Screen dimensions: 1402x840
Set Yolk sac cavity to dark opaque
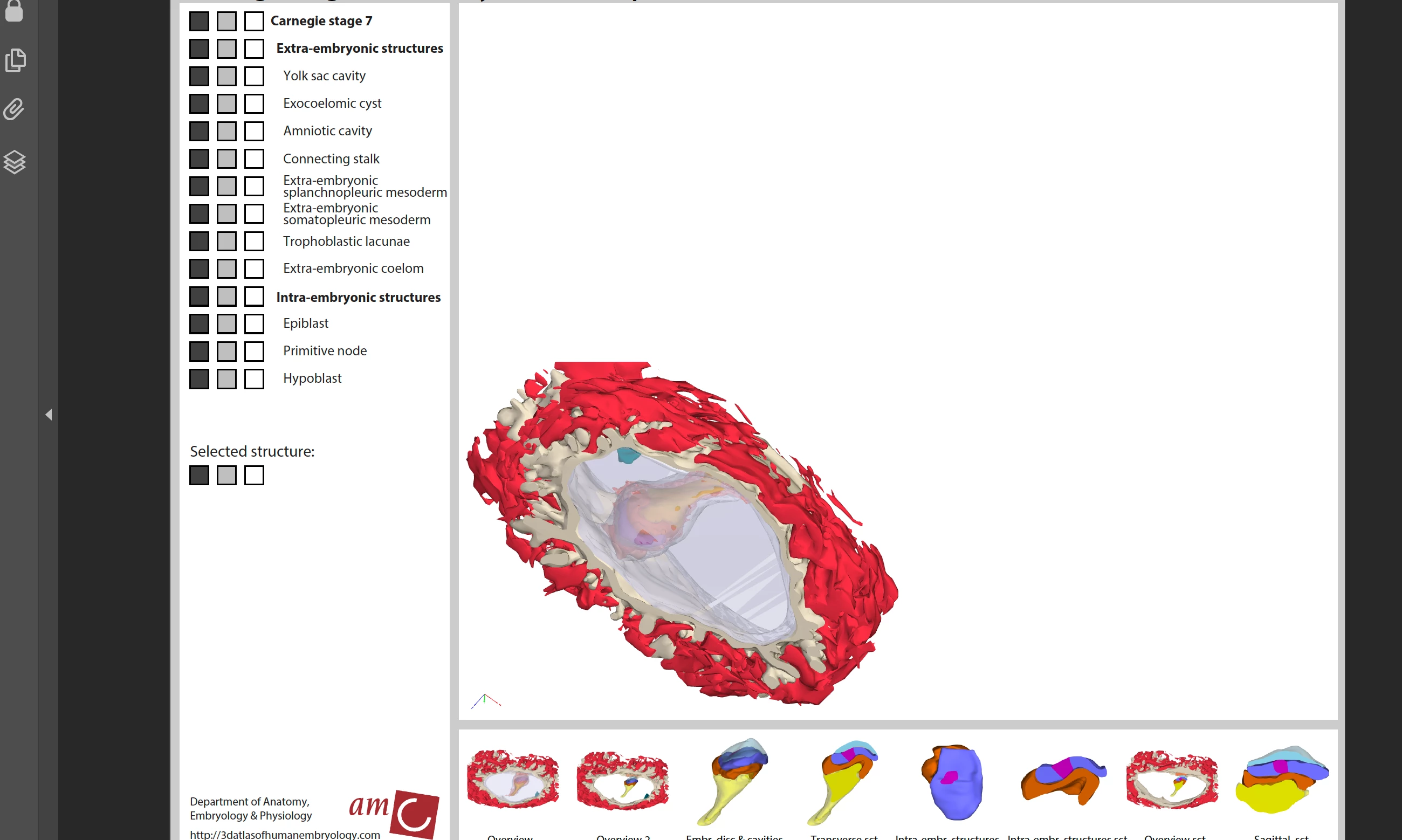199,76
